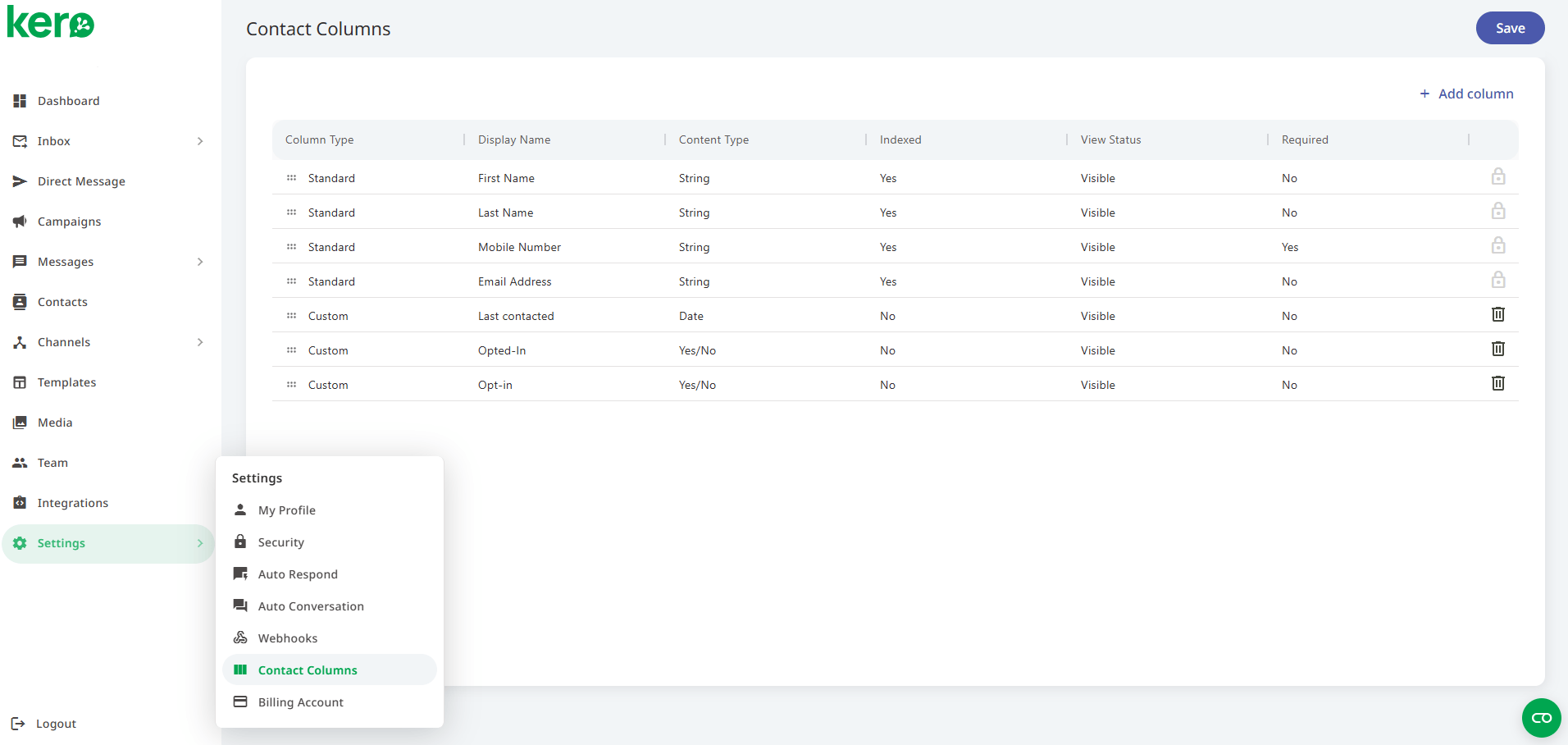Open the Media gallery icon
1568x745 pixels.
(x=20, y=423)
